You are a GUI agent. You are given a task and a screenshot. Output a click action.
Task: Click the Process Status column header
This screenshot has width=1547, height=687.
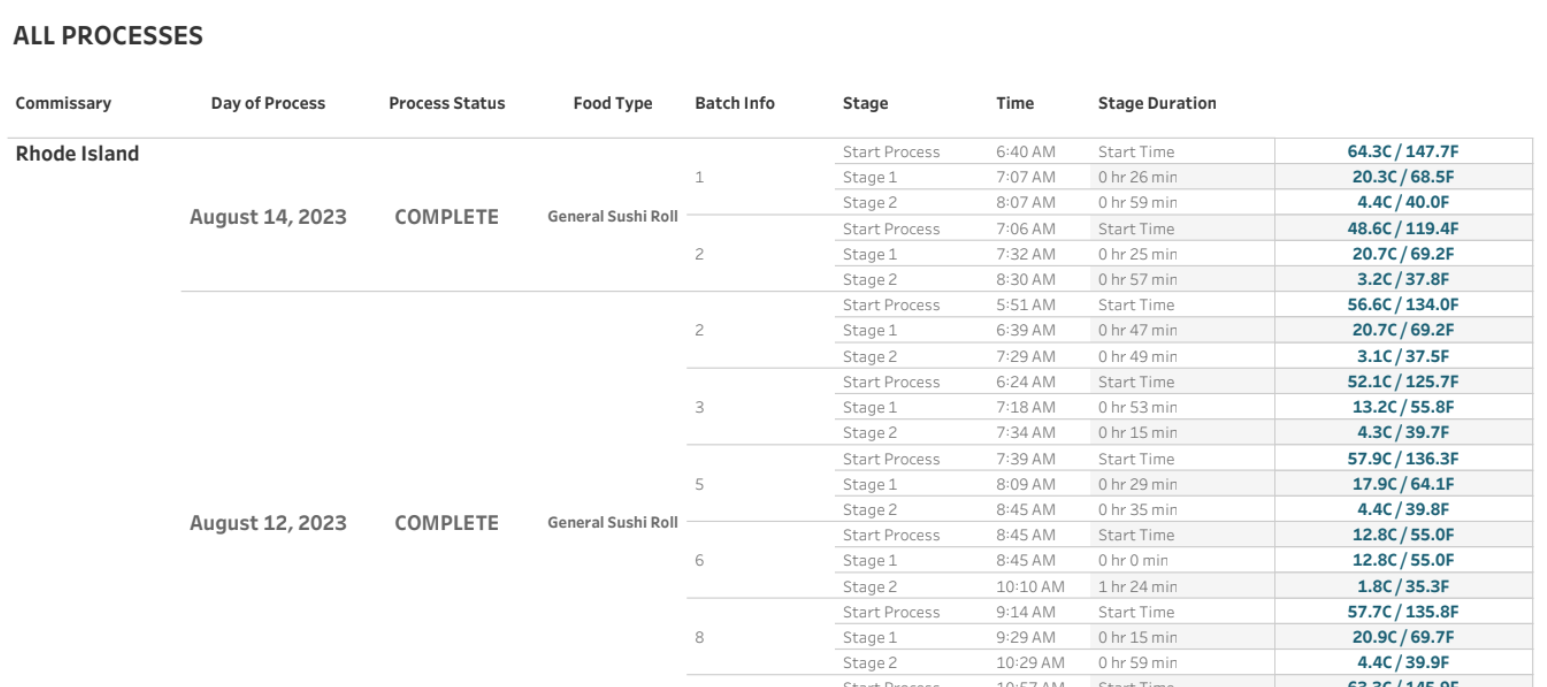447,103
